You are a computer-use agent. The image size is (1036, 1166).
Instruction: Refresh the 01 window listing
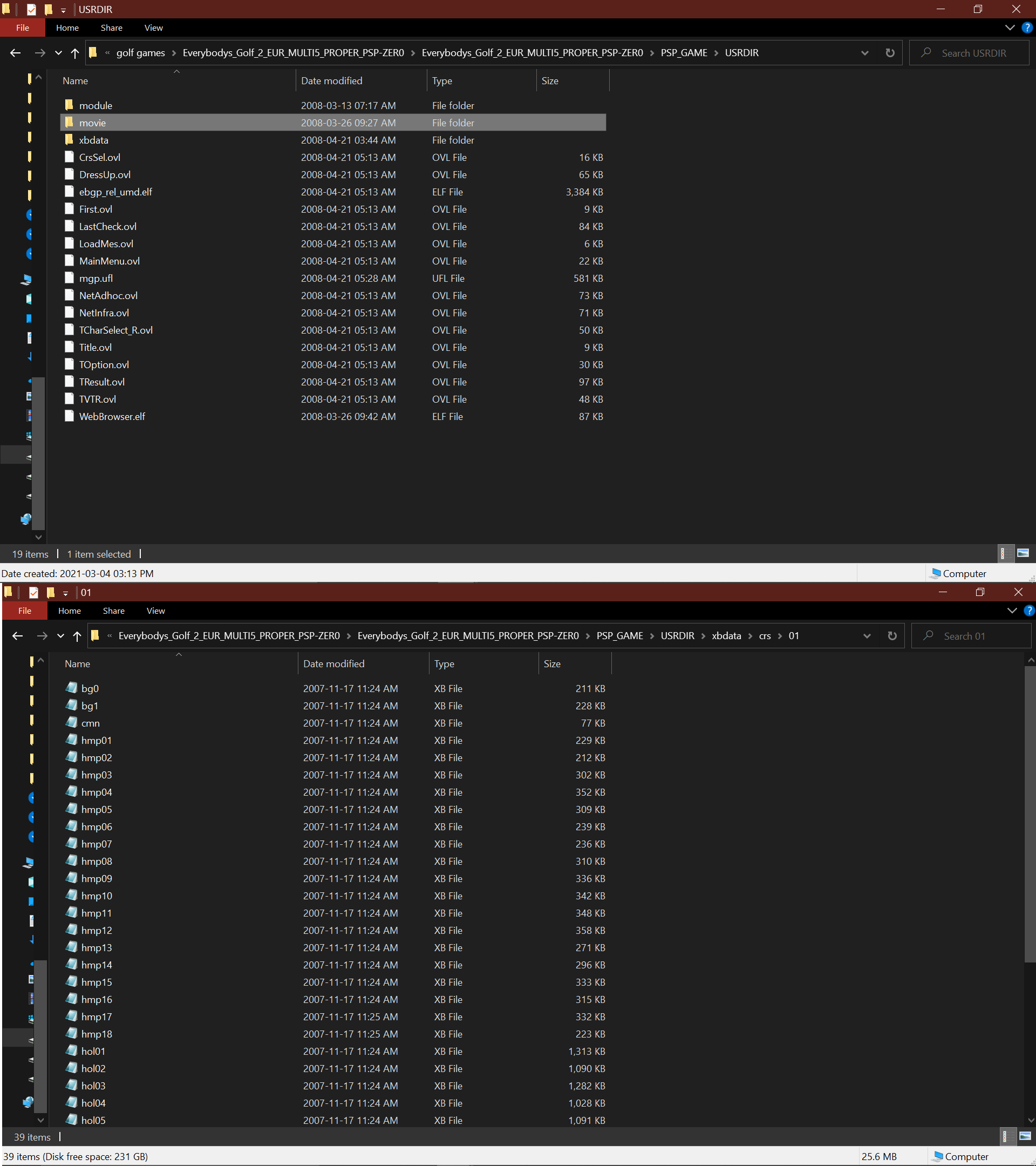click(x=892, y=636)
